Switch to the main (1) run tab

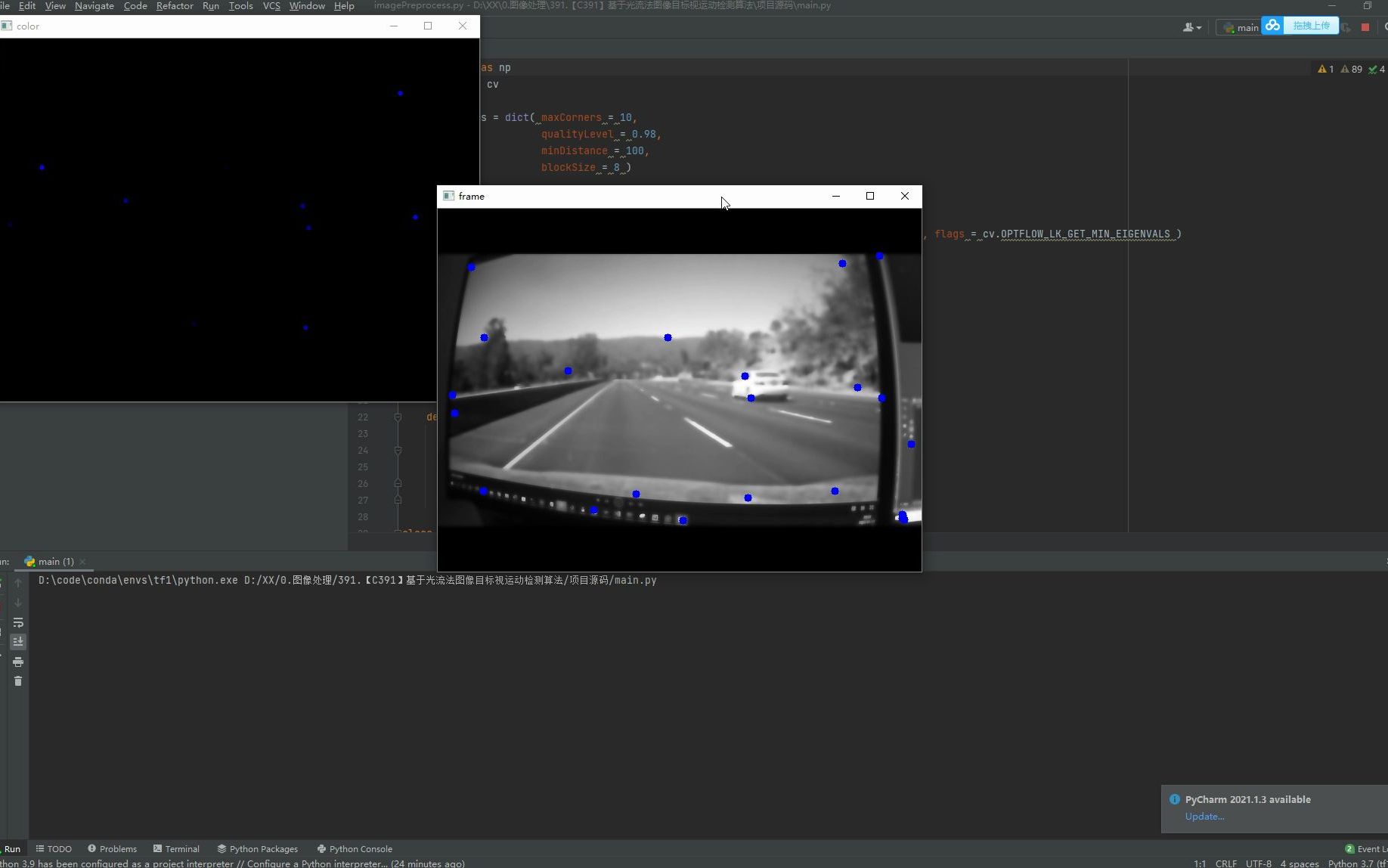[x=51, y=561]
